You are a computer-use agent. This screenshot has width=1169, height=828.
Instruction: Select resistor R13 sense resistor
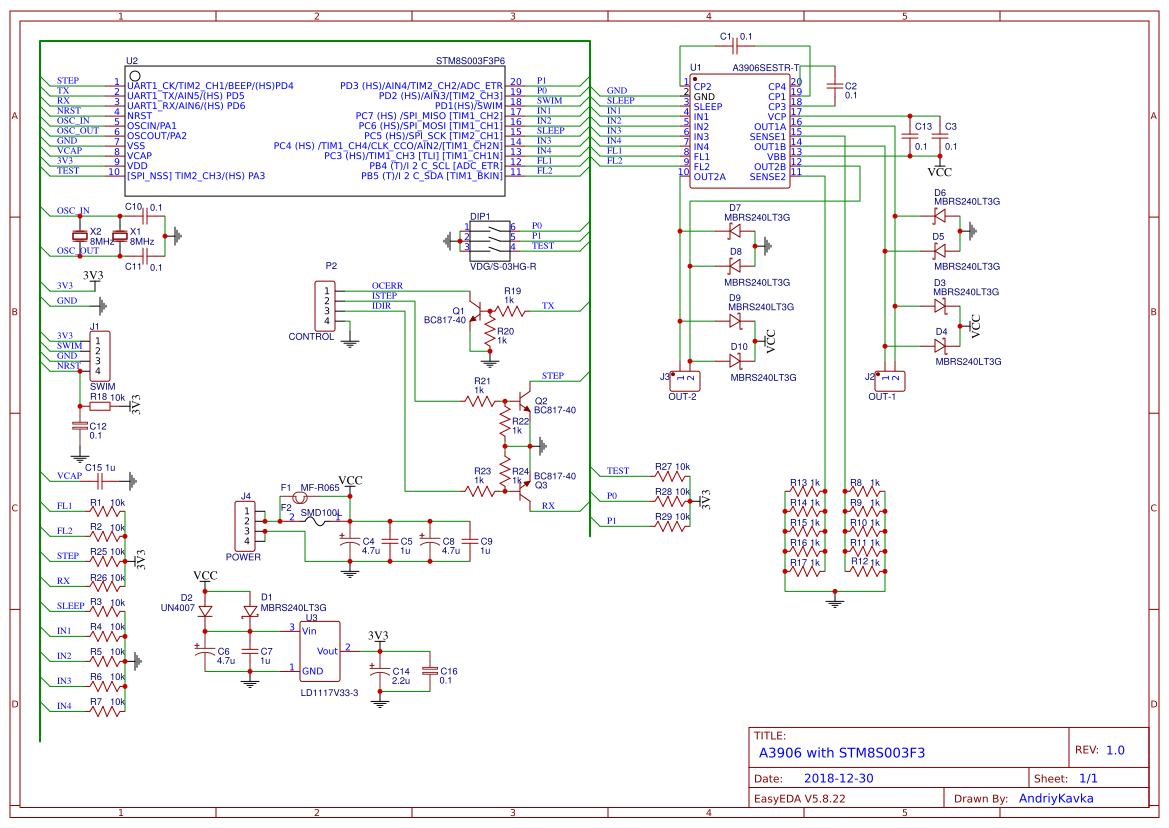[x=805, y=492]
